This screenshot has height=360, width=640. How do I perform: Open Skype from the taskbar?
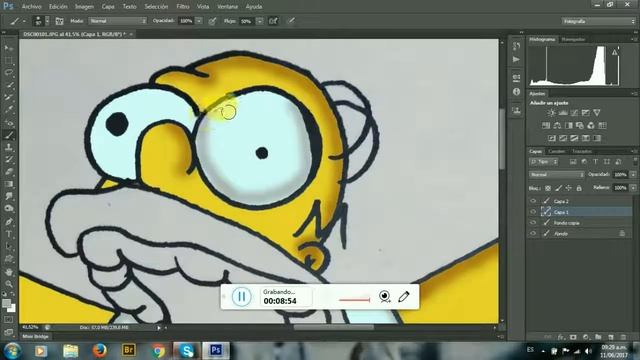pos(187,350)
